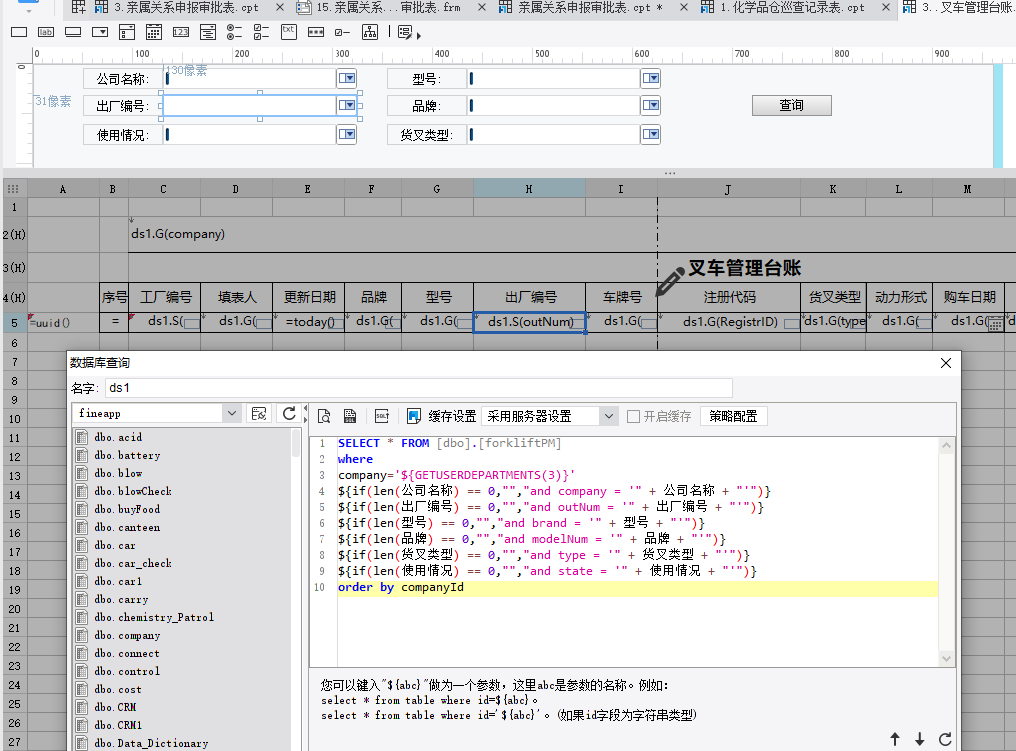Select the date picker widget icon
1016x751 pixels.
coord(154,32)
